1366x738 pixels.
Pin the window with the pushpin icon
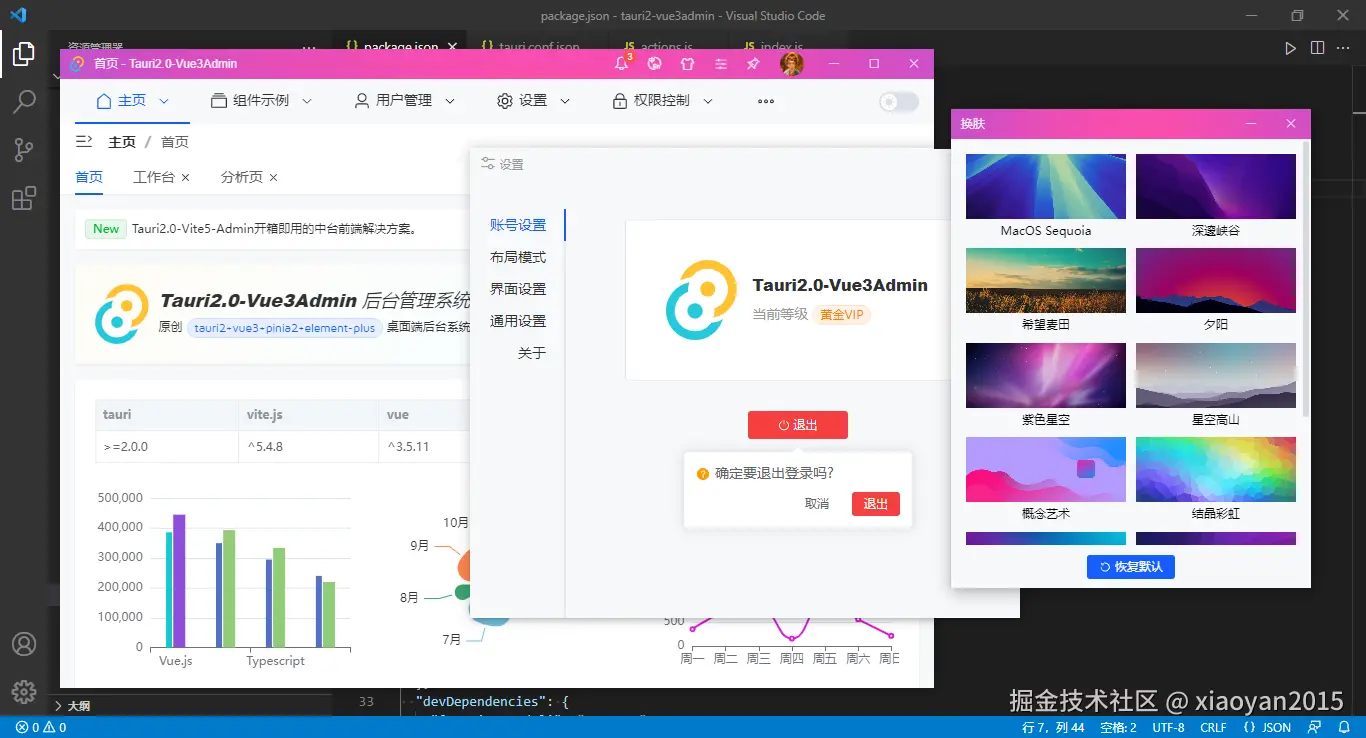753,64
